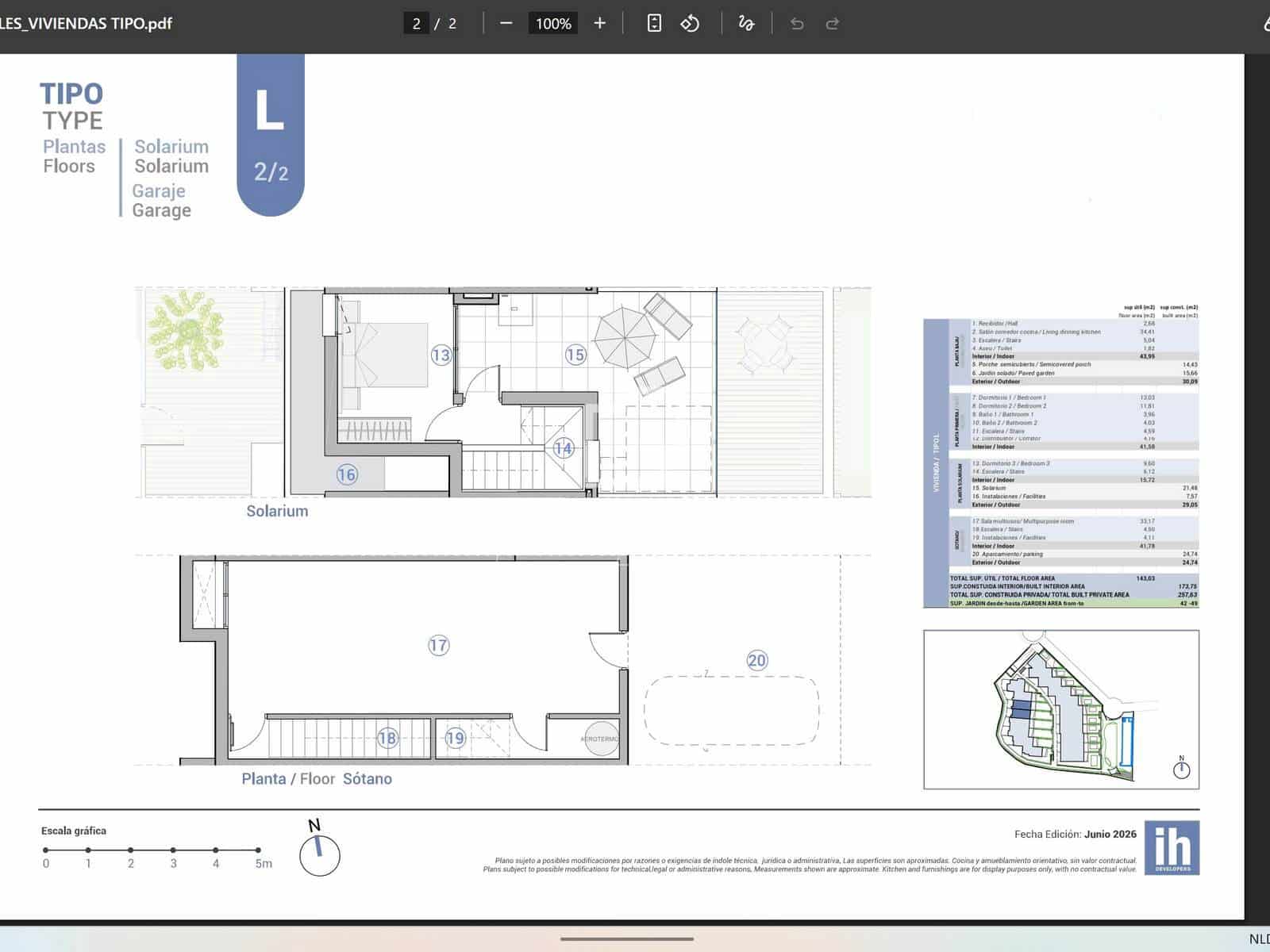The height and width of the screenshot is (952, 1270).
Task: Click 'Planta / Floor Sótano' caption
Action: 317,779
